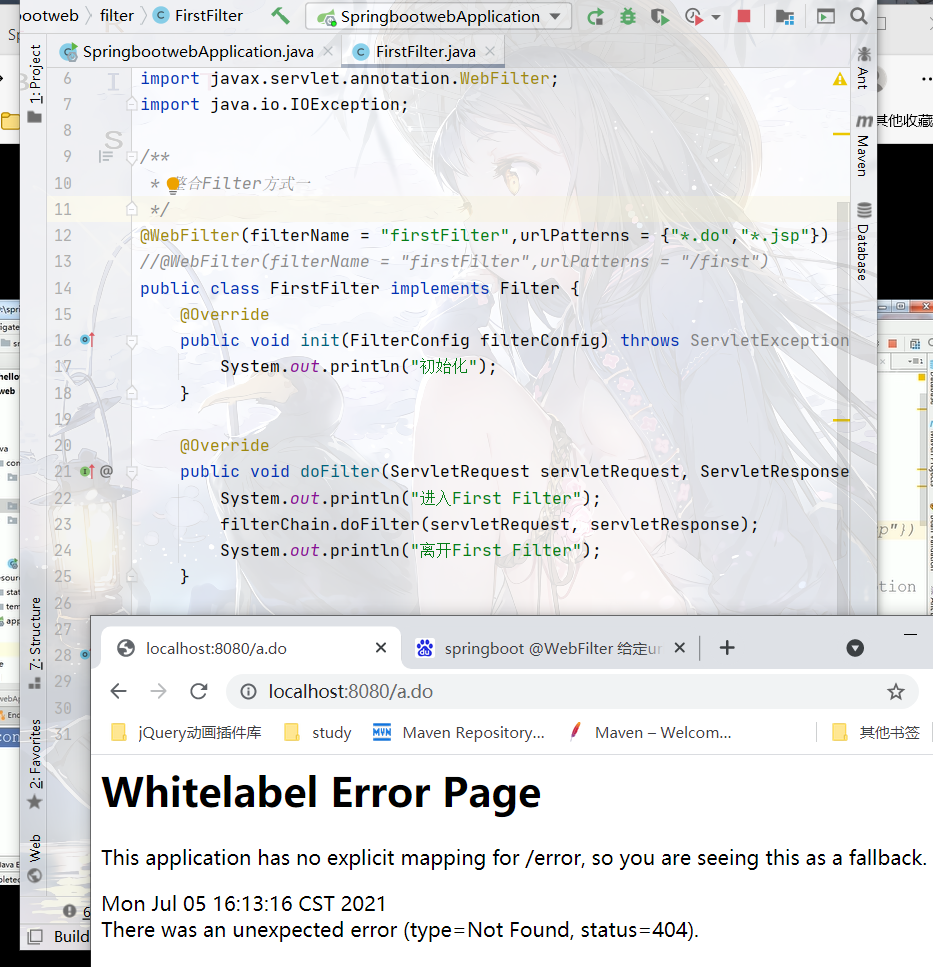Click the Whitelabel Error Page heading
The height and width of the screenshot is (967, 933).
click(x=321, y=792)
